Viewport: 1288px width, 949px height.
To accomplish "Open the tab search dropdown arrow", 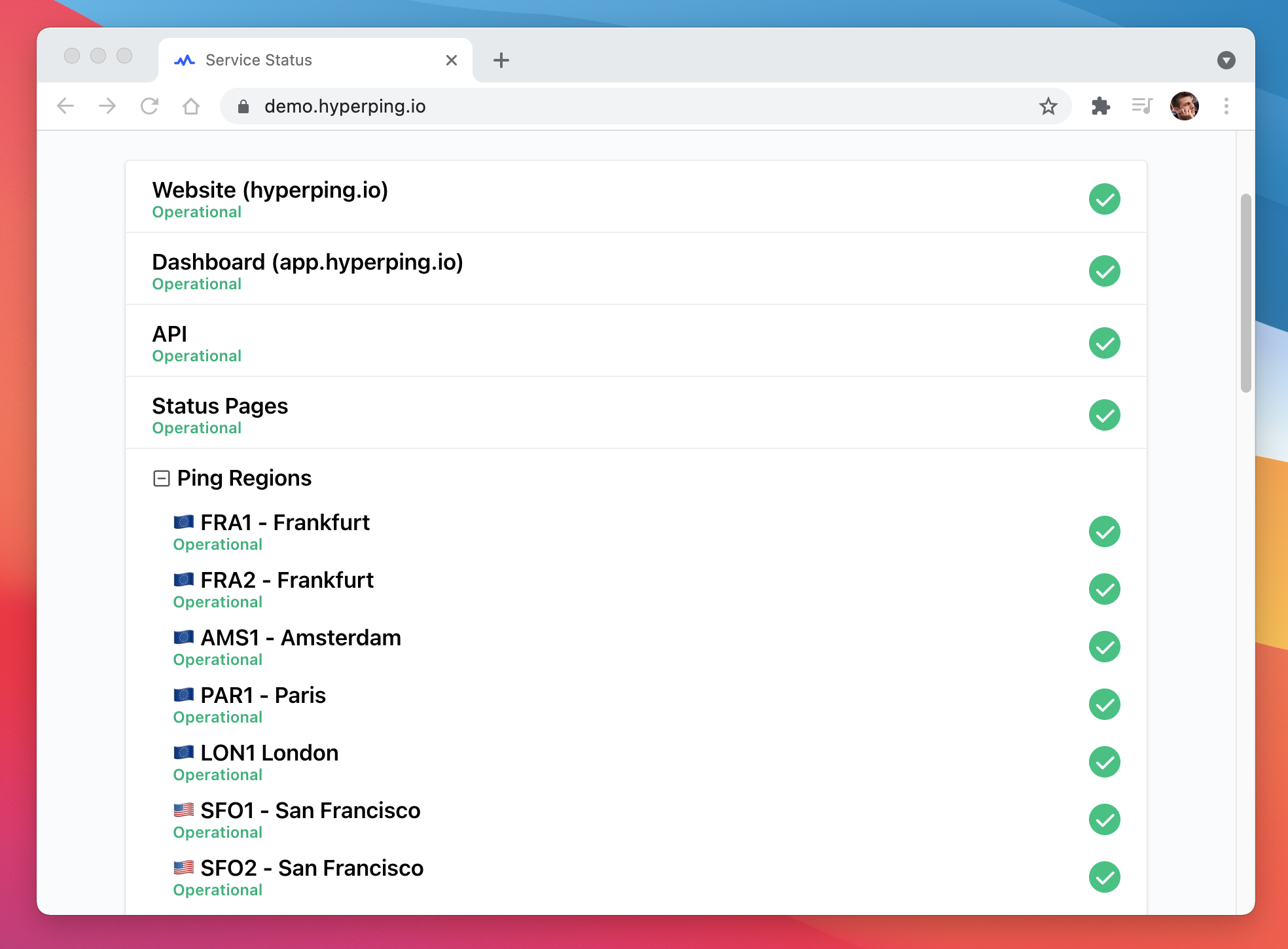I will [1226, 60].
